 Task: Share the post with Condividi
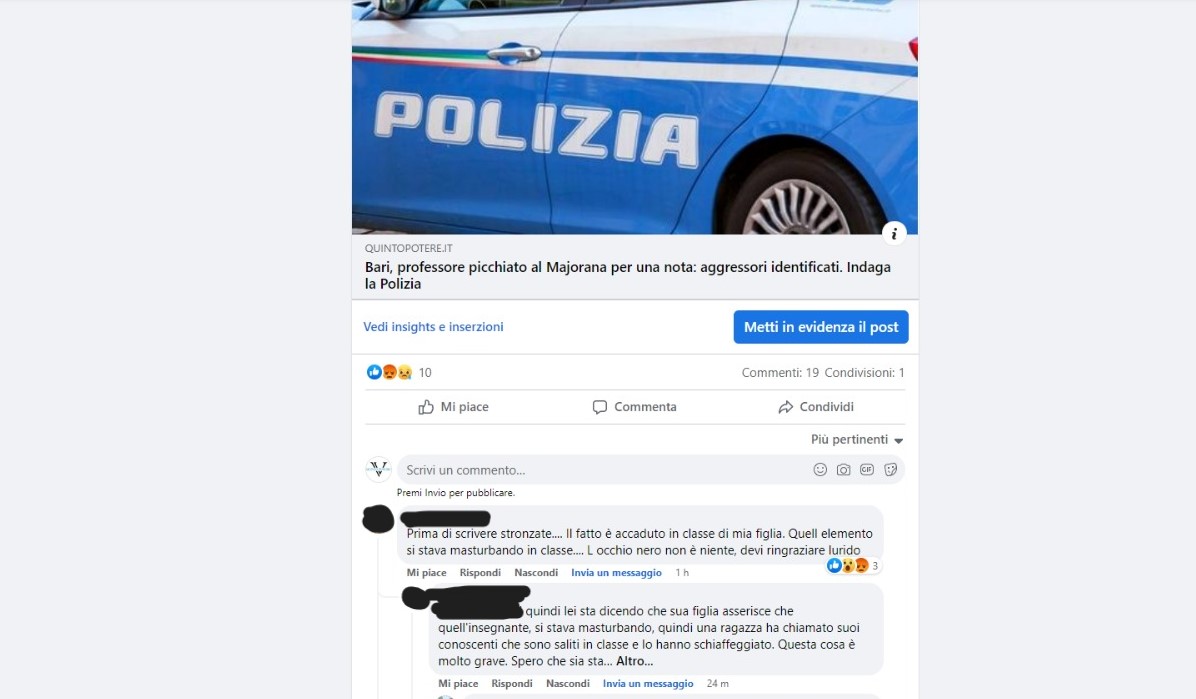(x=815, y=407)
